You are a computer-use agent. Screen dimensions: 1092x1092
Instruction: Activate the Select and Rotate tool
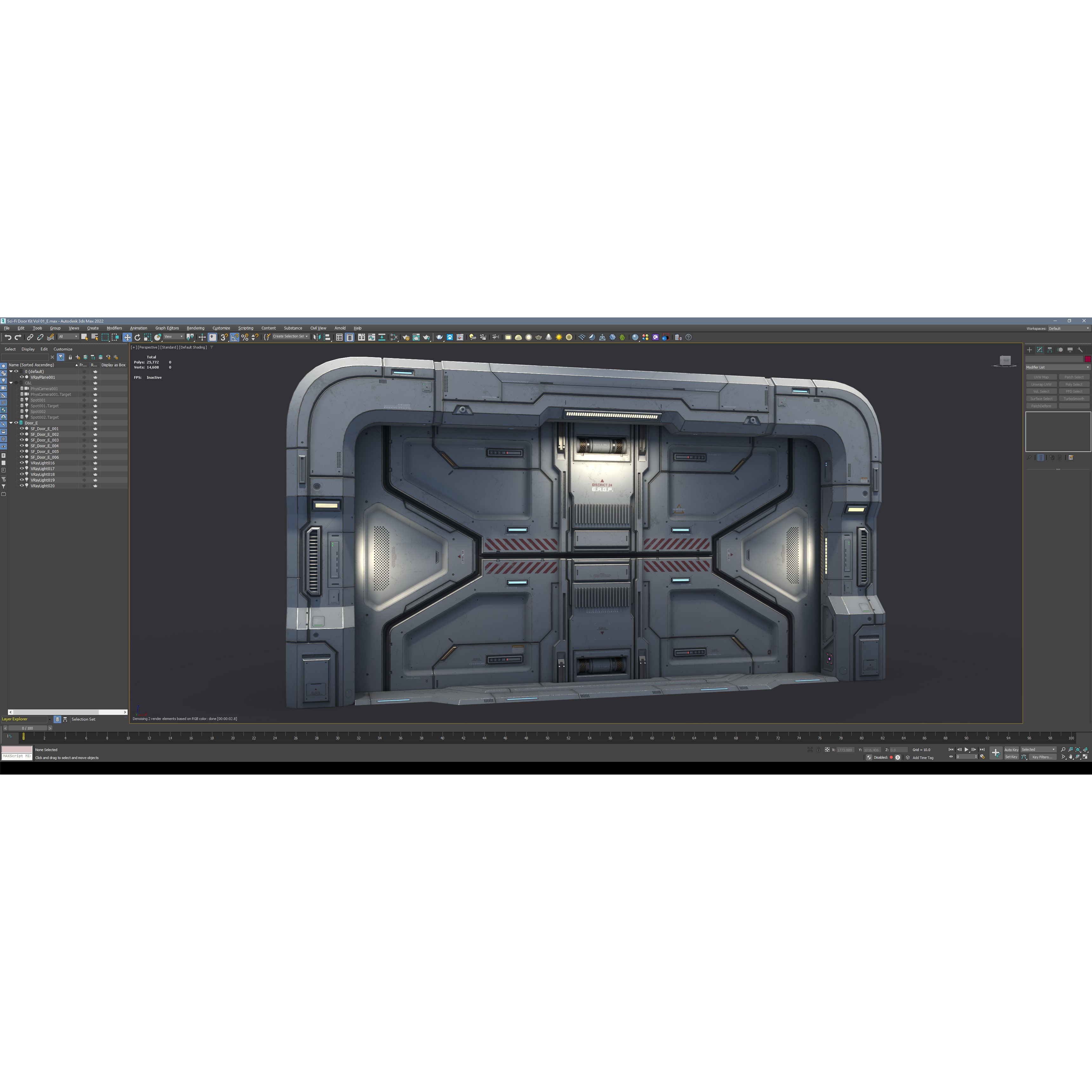point(137,337)
